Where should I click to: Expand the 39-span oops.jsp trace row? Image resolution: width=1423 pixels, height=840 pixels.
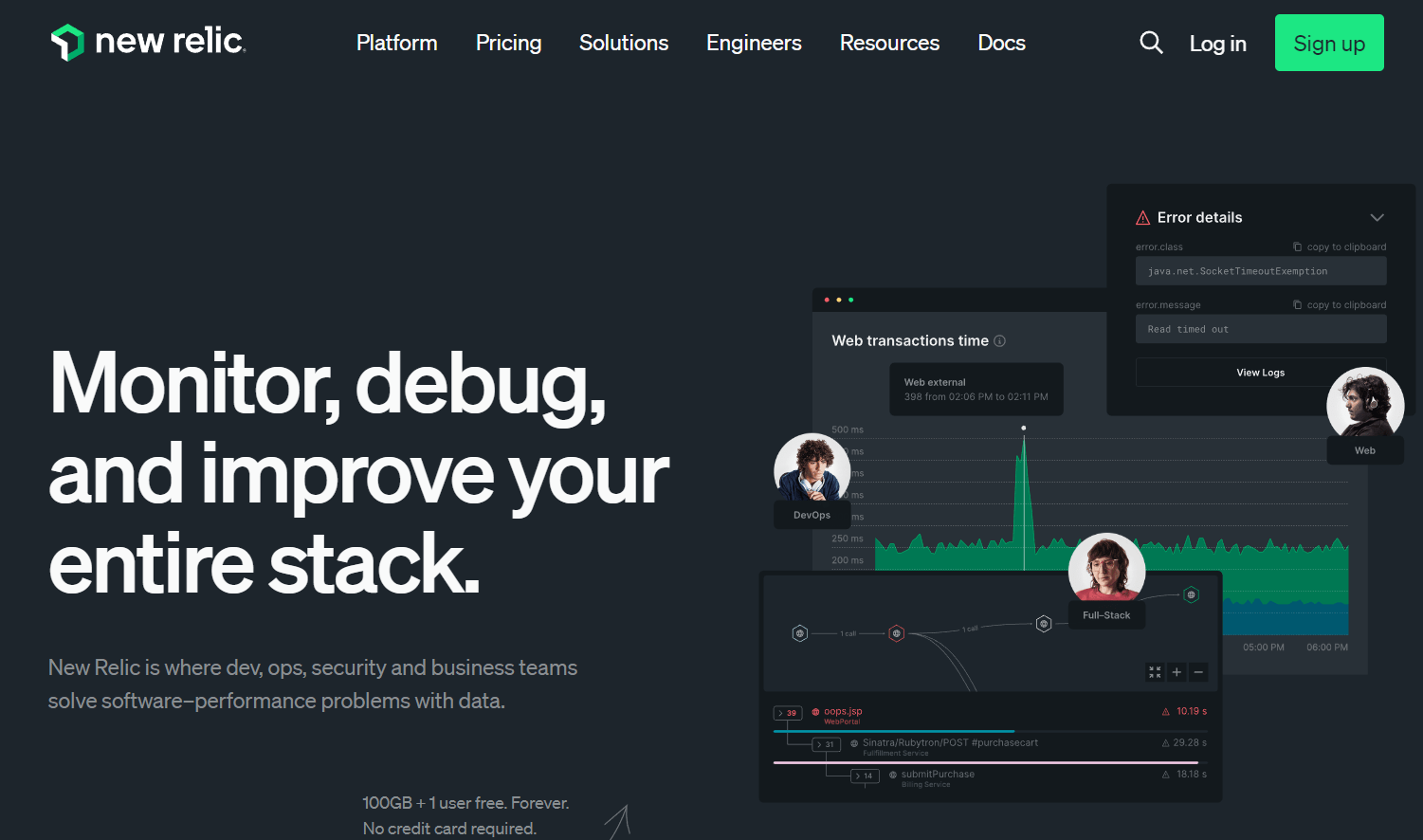coord(788,712)
